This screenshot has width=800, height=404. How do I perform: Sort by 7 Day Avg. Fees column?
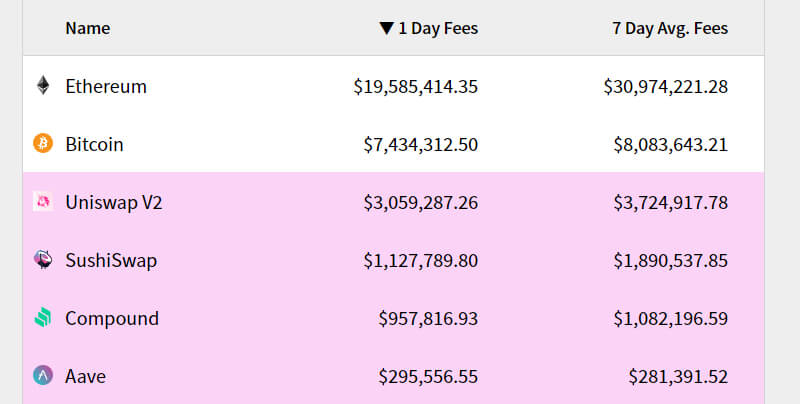click(x=669, y=29)
